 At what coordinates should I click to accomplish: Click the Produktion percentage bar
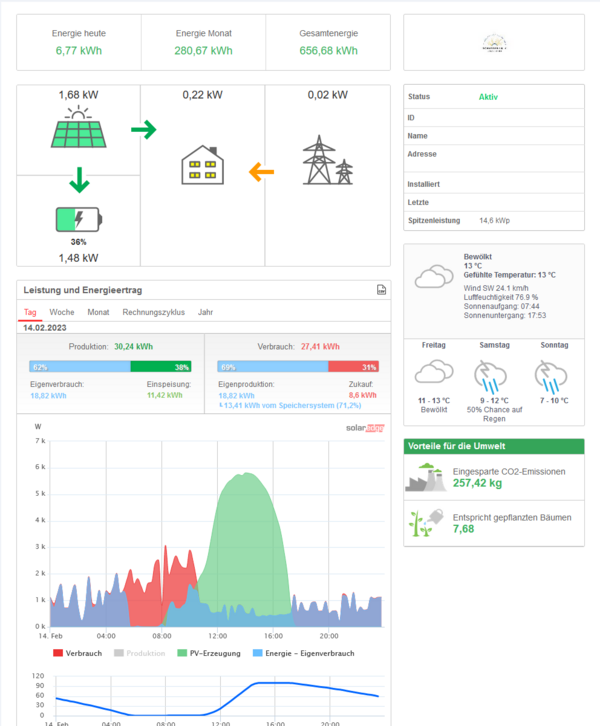(x=110, y=367)
